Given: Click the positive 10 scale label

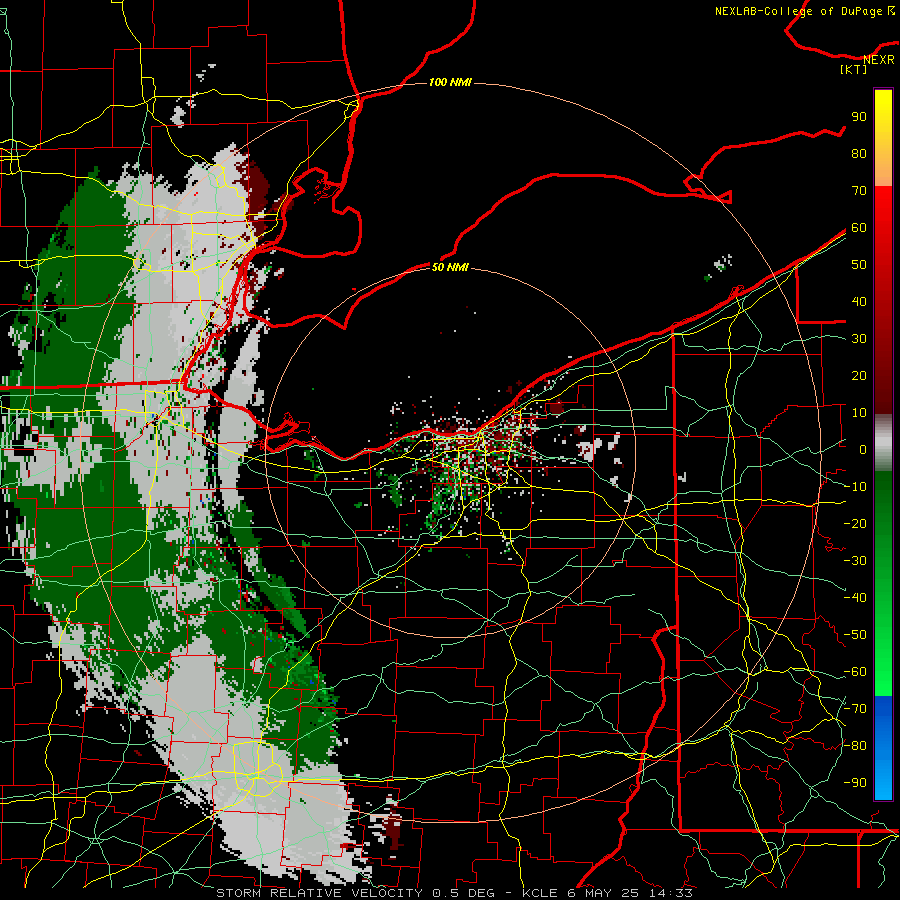Looking at the screenshot, I should (x=859, y=413).
